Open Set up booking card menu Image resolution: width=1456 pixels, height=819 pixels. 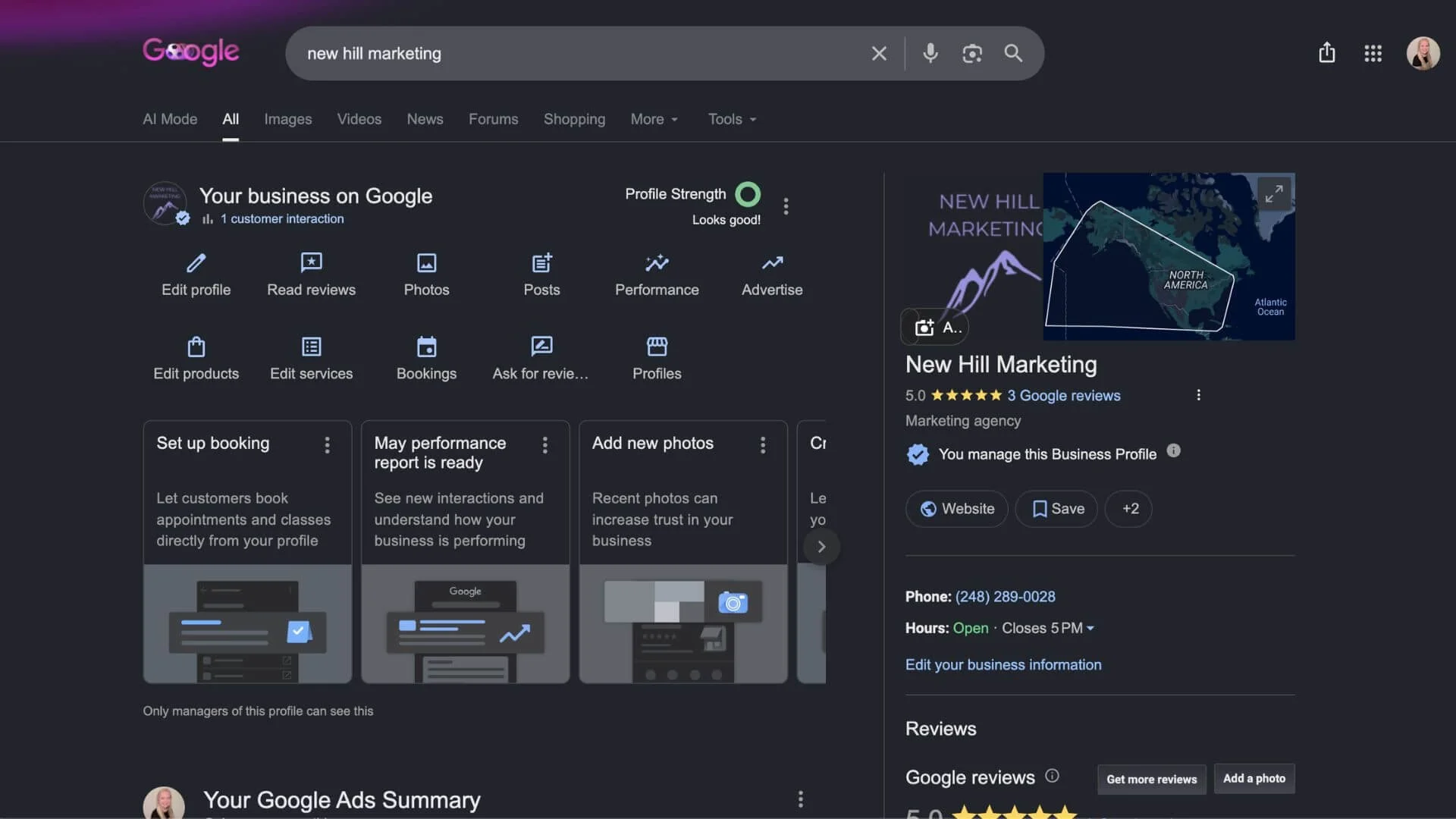[327, 444]
